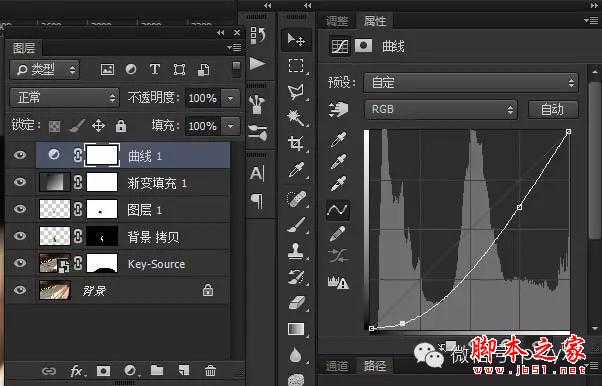This screenshot has width=602, height=386.
Task: Toggle lock transparent pixels
Action: [x=54, y=126]
